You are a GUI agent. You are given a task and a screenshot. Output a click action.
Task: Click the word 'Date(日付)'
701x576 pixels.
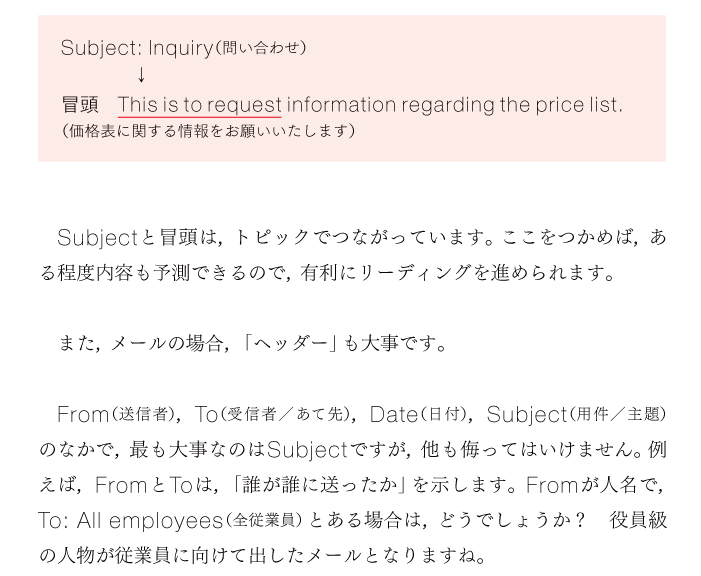pyautogui.click(x=421, y=414)
